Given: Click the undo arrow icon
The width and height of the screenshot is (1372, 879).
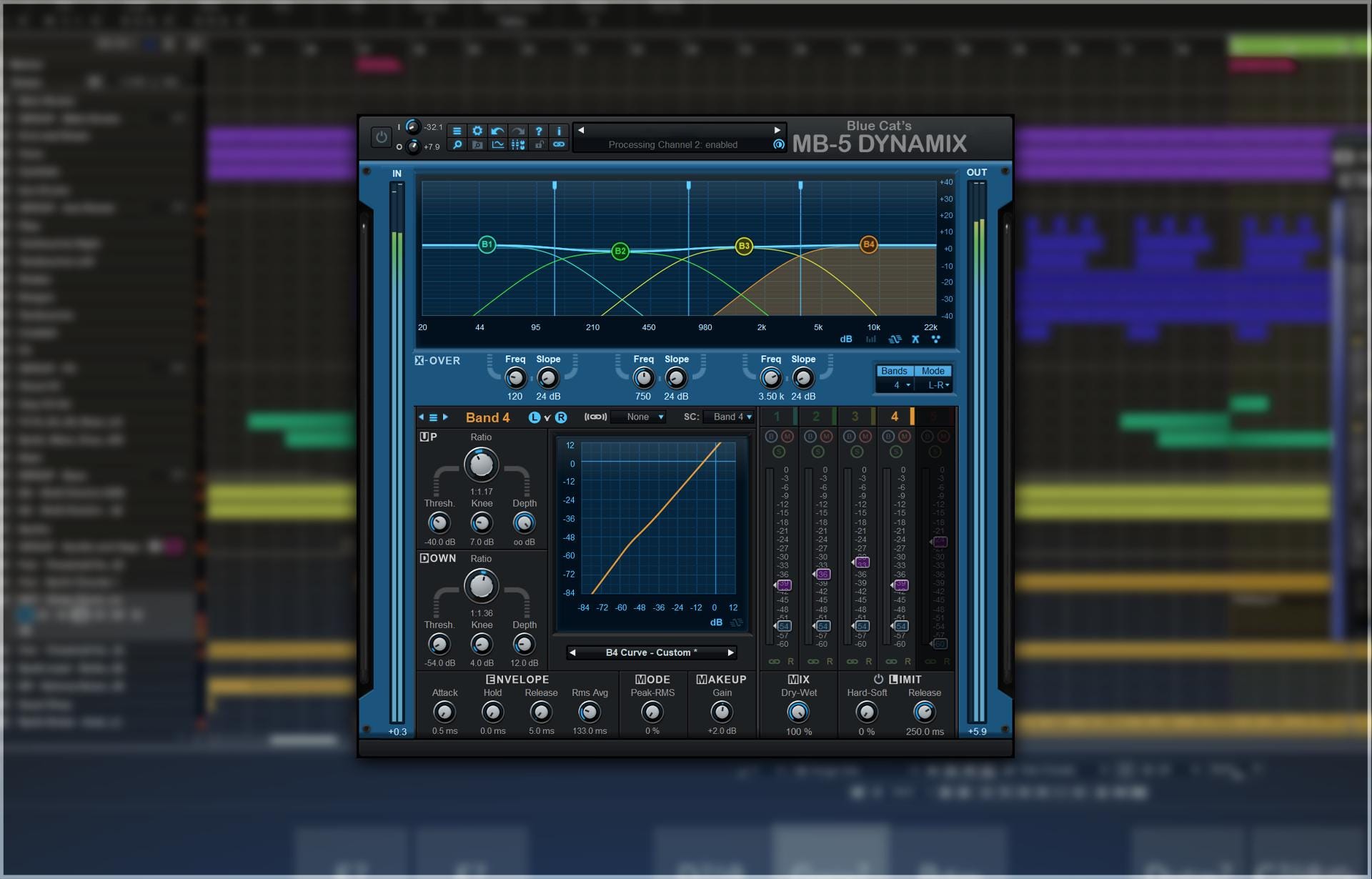Looking at the screenshot, I should 497,131.
